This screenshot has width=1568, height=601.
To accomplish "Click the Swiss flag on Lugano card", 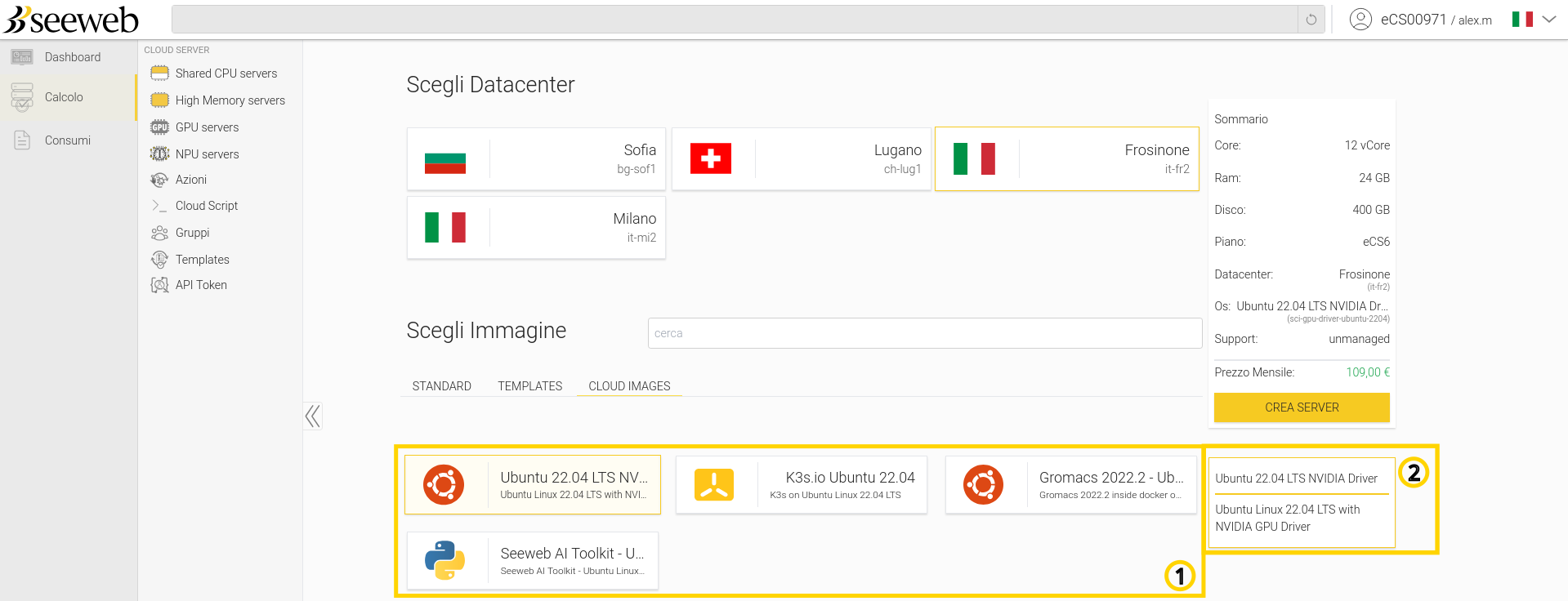I will 711,158.
